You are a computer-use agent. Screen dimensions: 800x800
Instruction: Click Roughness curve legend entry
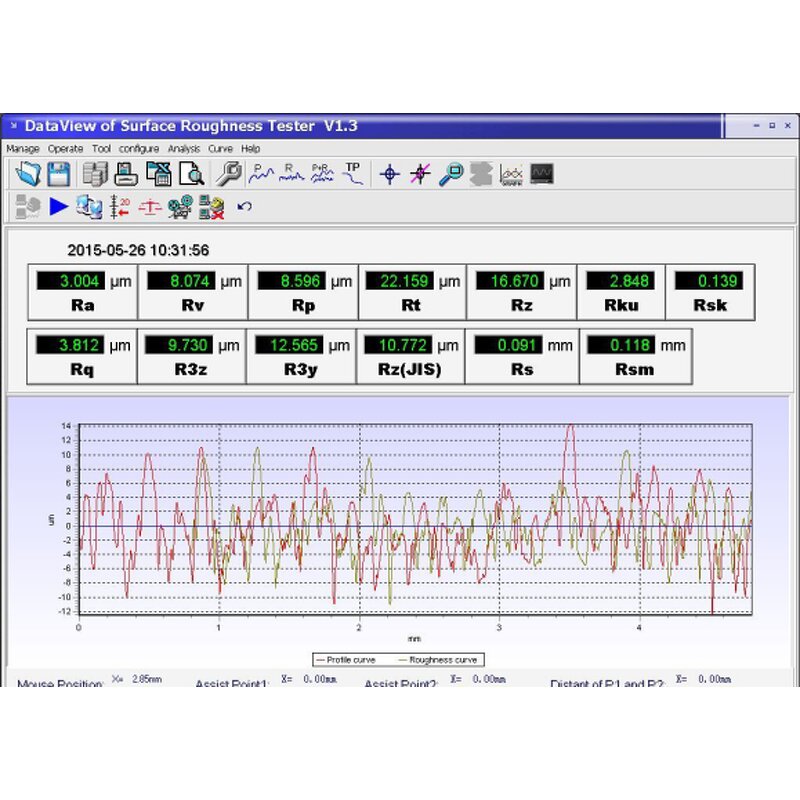(x=439, y=660)
